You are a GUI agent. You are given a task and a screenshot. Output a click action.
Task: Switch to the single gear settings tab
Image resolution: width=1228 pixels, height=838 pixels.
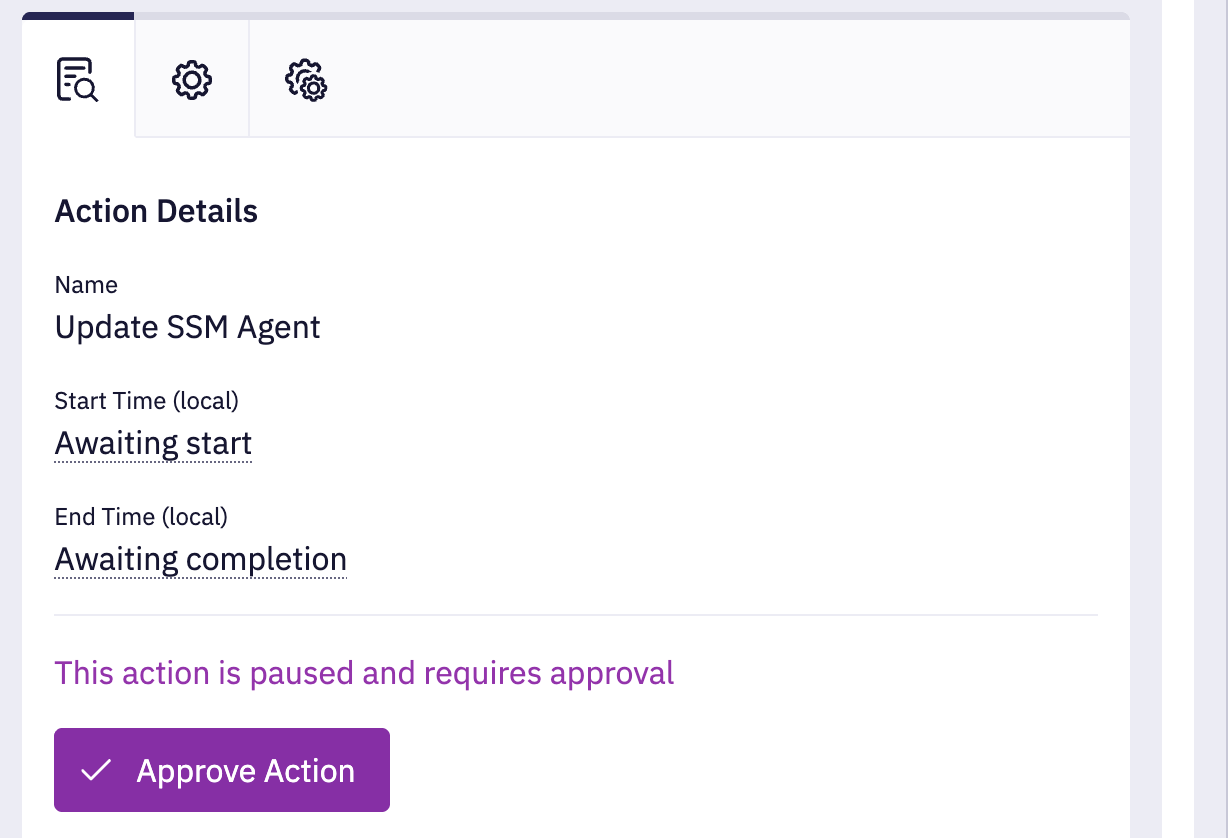coord(192,80)
